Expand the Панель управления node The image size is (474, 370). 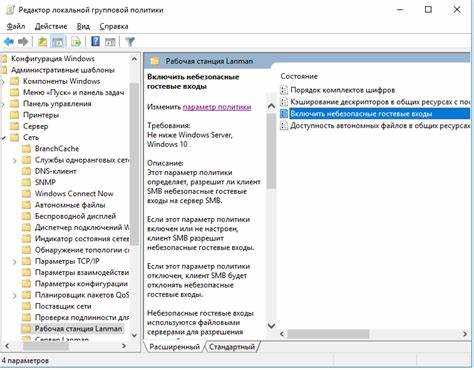pos(3,104)
